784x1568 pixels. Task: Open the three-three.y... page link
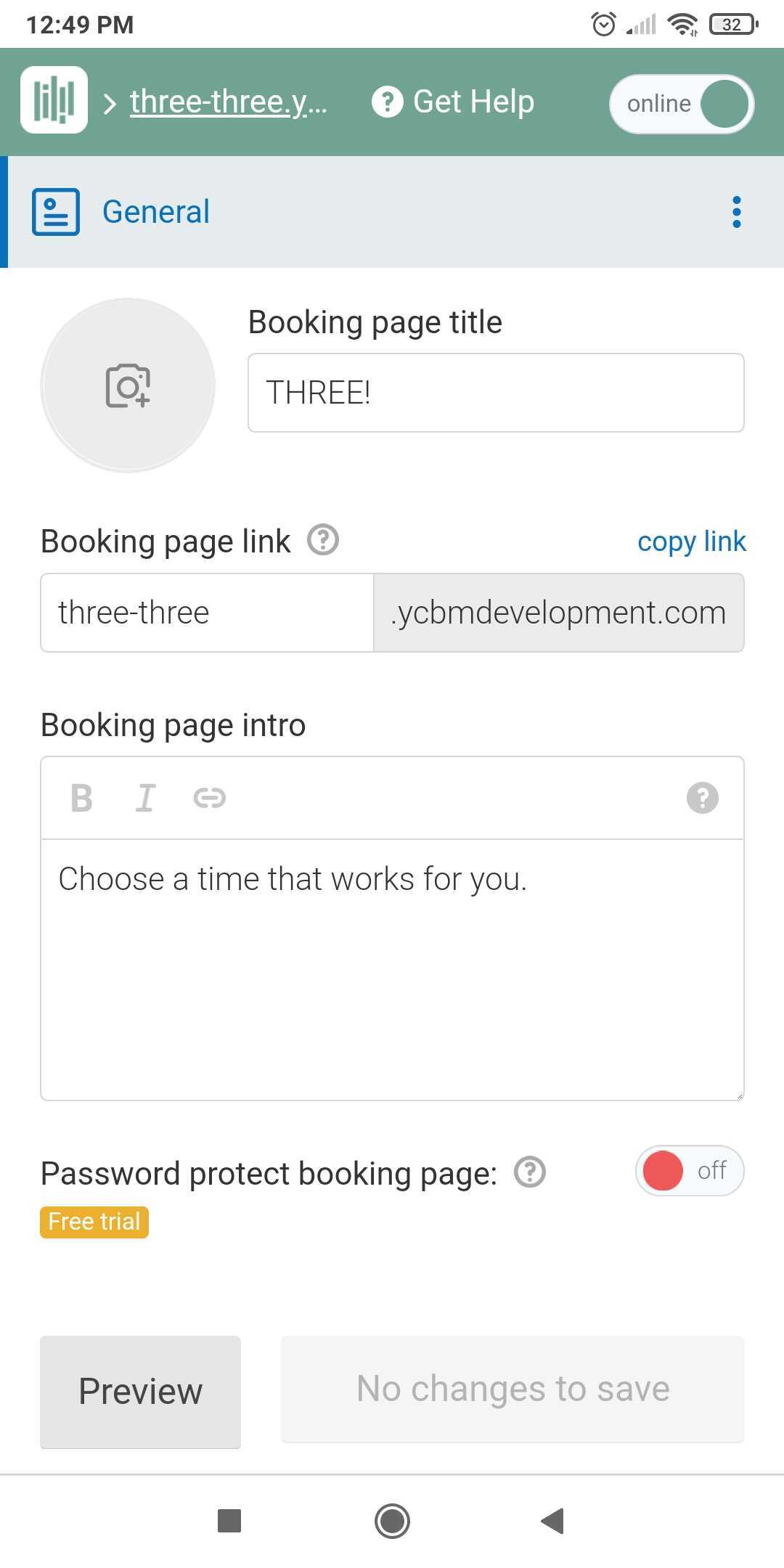pyautogui.click(x=229, y=102)
